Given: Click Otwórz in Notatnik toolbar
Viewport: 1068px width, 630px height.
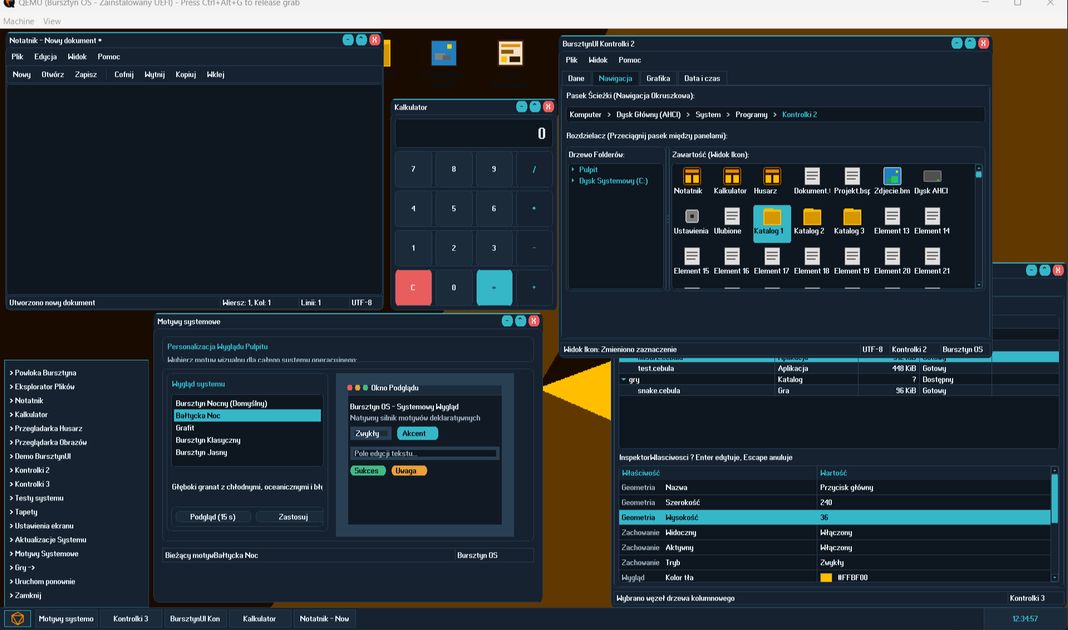Looking at the screenshot, I should point(52,74).
